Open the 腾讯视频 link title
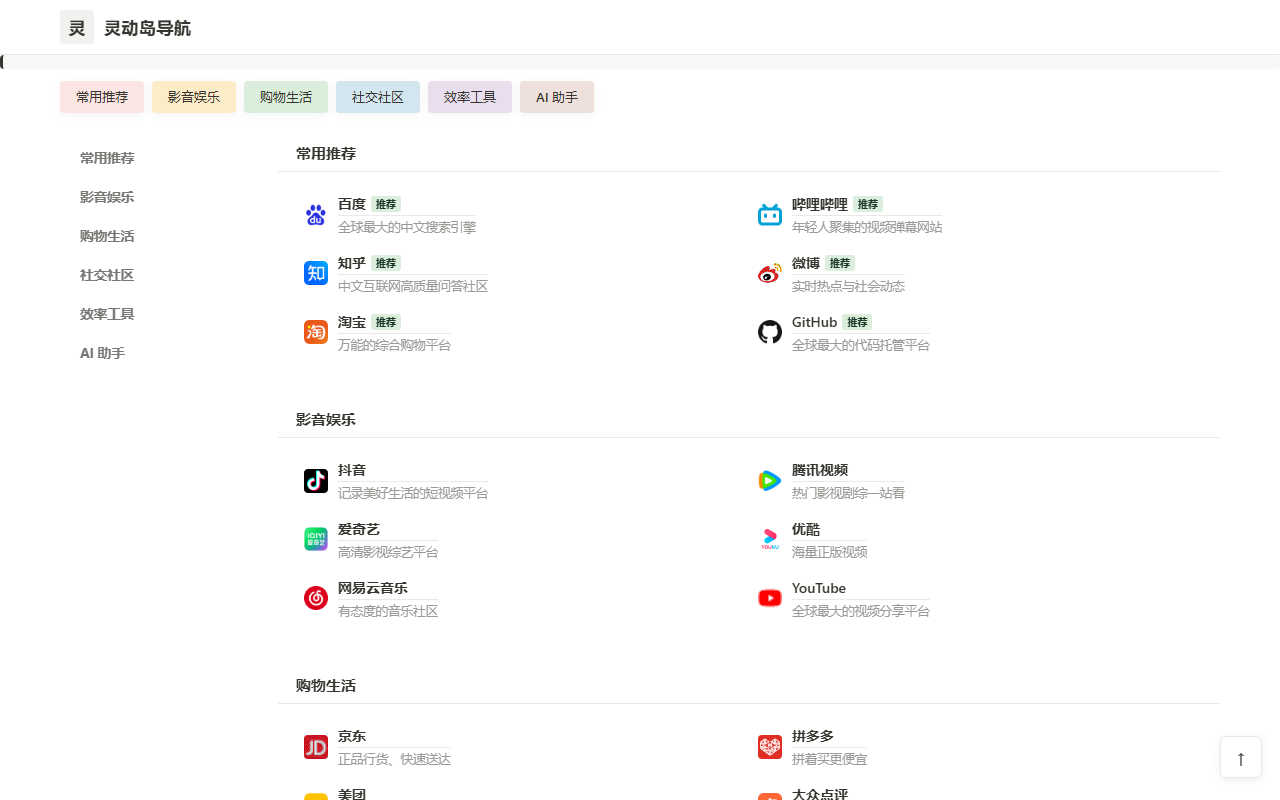The height and width of the screenshot is (800, 1280). point(820,470)
